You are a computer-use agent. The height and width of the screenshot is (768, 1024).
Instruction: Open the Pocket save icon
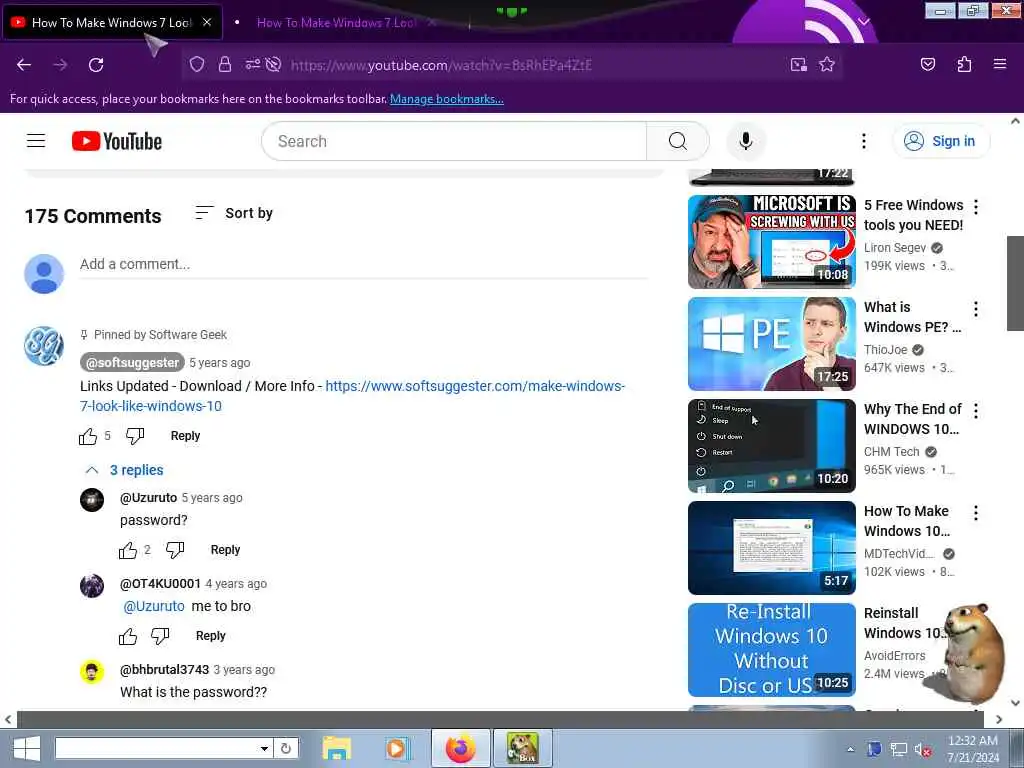tap(927, 64)
